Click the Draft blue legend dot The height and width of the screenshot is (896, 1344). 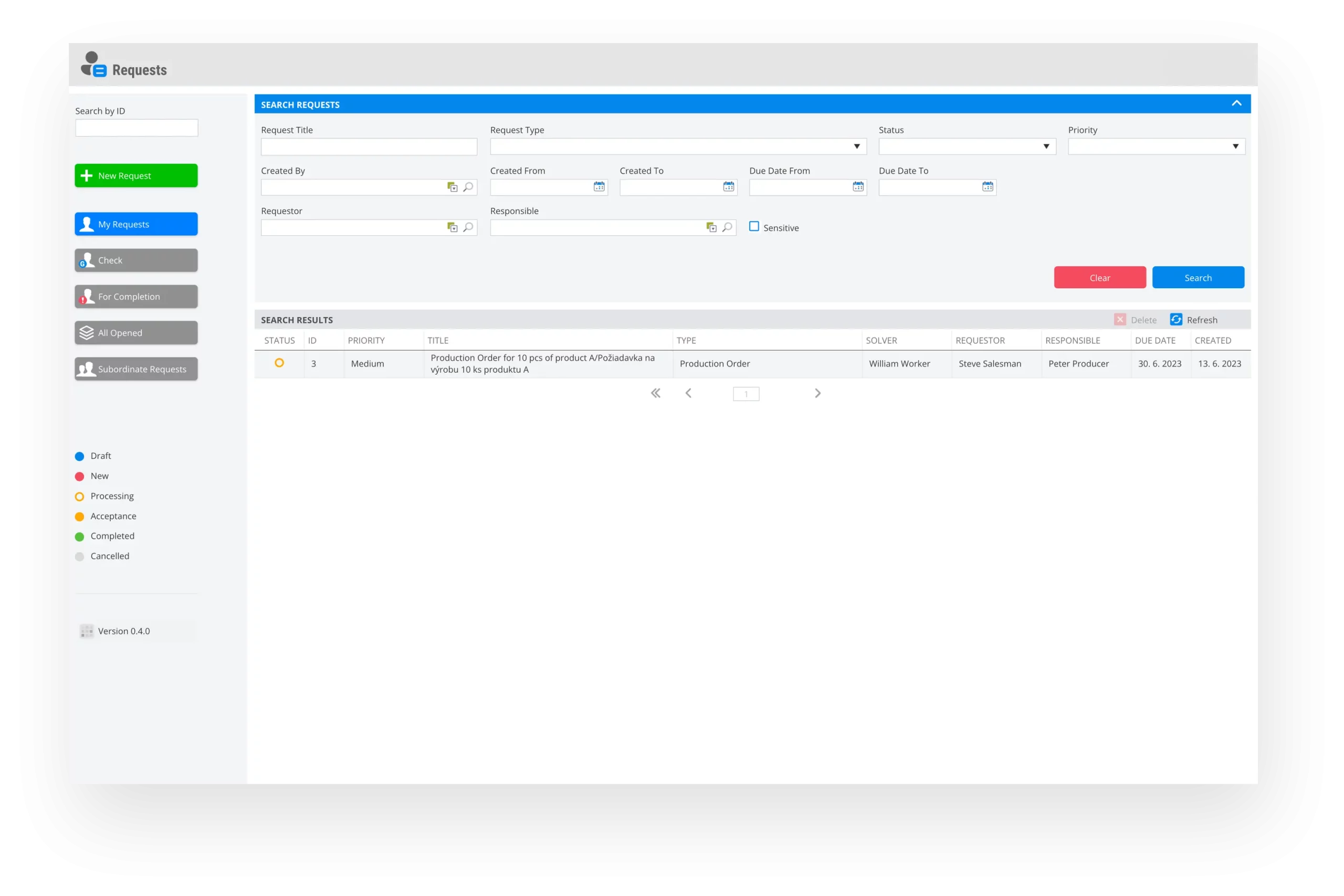click(79, 457)
